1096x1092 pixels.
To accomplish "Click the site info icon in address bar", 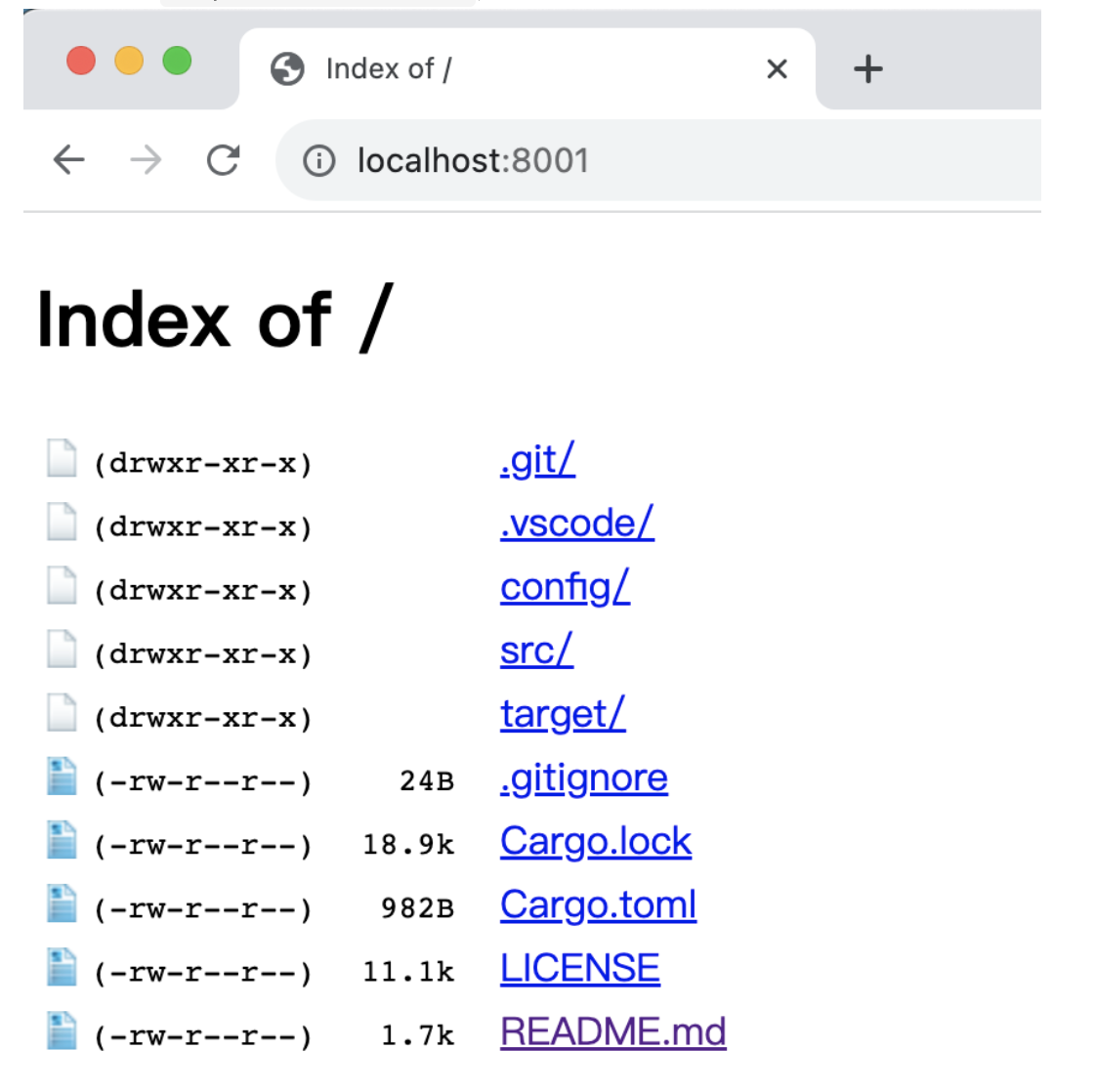I will [x=318, y=160].
